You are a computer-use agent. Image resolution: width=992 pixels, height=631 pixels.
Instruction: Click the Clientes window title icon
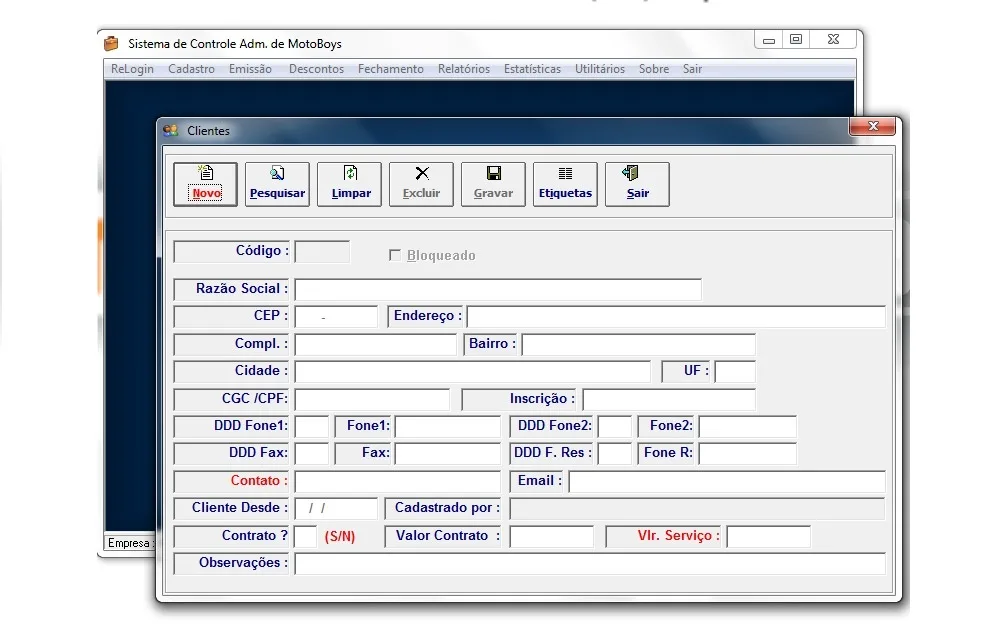tap(171, 130)
